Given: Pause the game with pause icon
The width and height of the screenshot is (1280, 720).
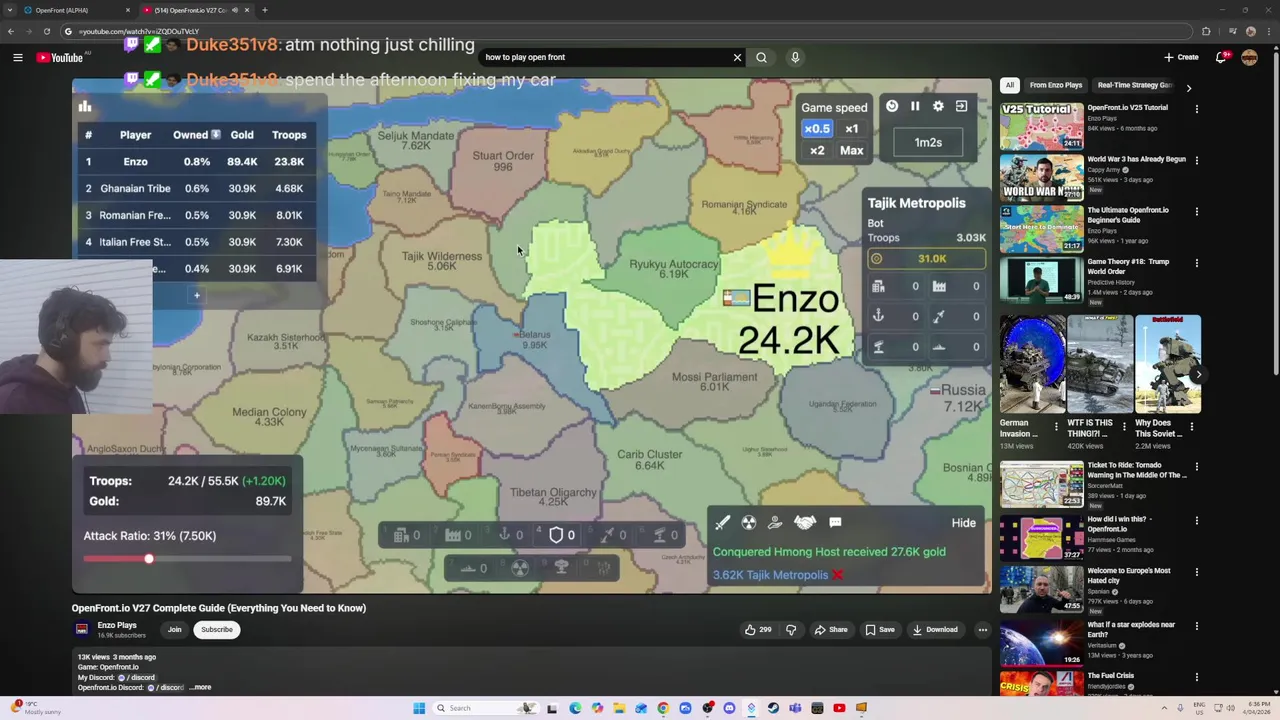Looking at the screenshot, I should pyautogui.click(x=915, y=106).
